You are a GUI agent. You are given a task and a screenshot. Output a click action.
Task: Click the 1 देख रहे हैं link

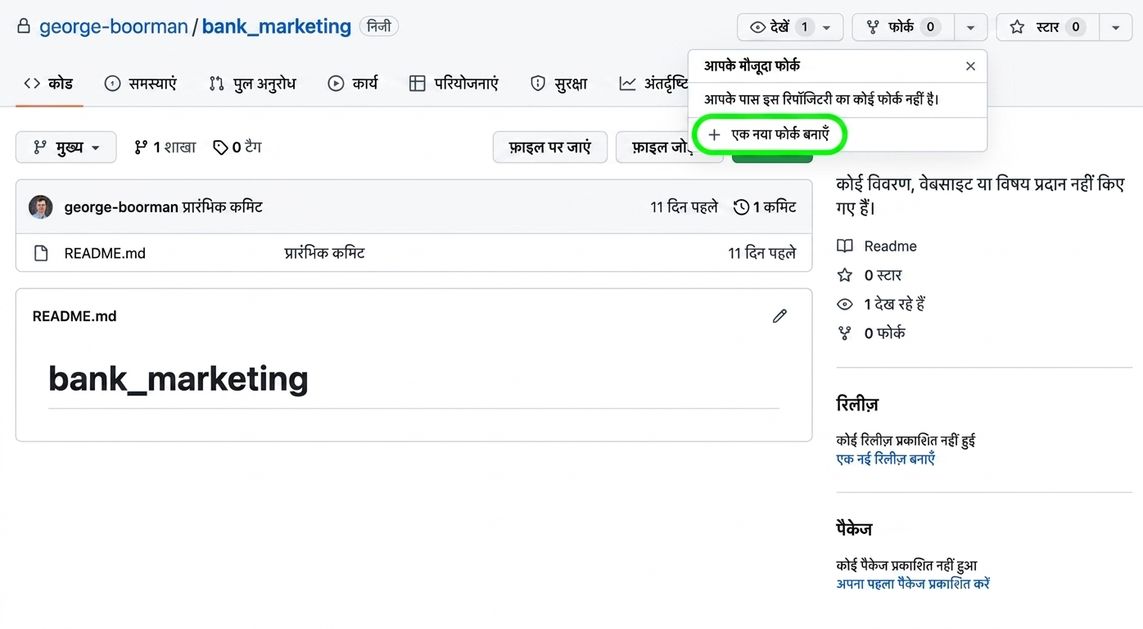pyautogui.click(x=894, y=304)
